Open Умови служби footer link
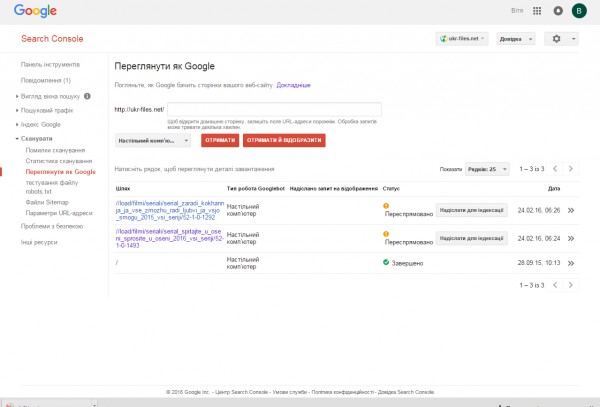Viewport: 600px width, 407px height. pyautogui.click(x=291, y=392)
